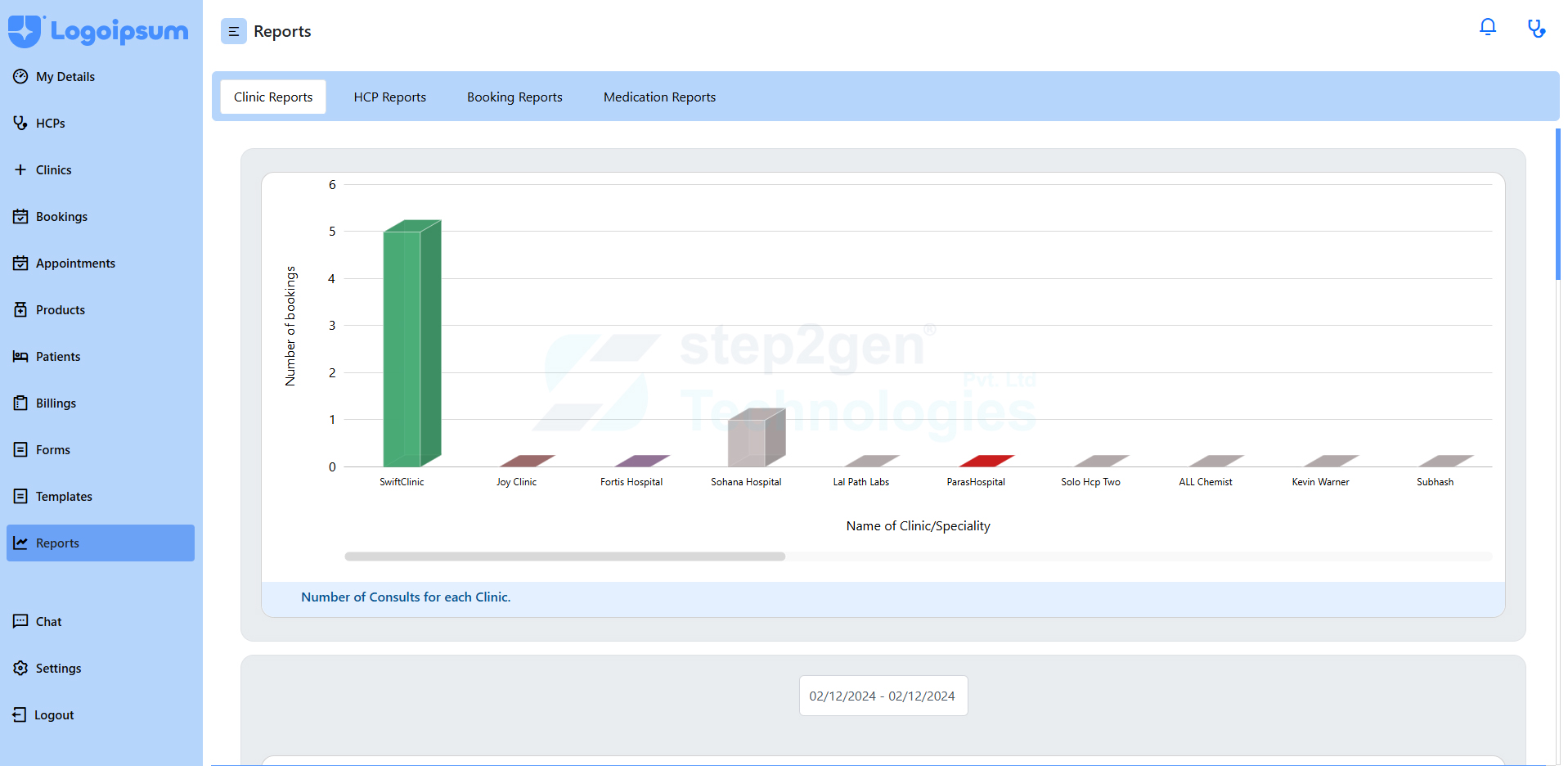Open Appointments page
The image size is (1568, 766).
click(101, 263)
